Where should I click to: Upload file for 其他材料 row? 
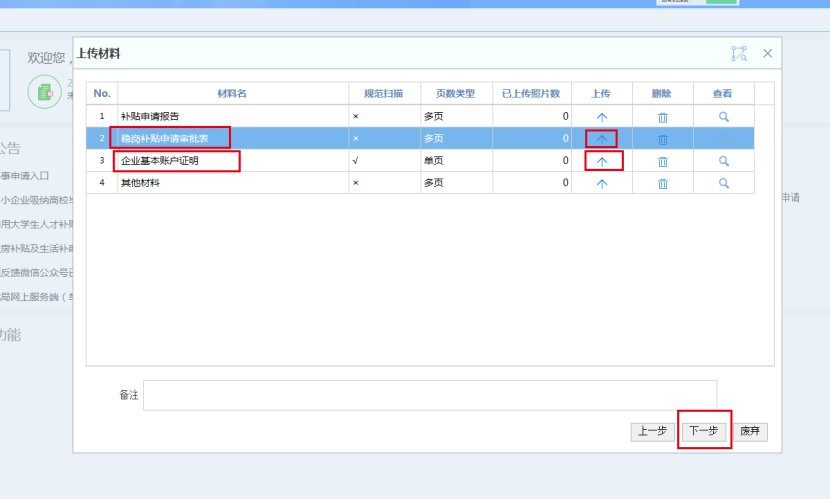pyautogui.click(x=602, y=184)
